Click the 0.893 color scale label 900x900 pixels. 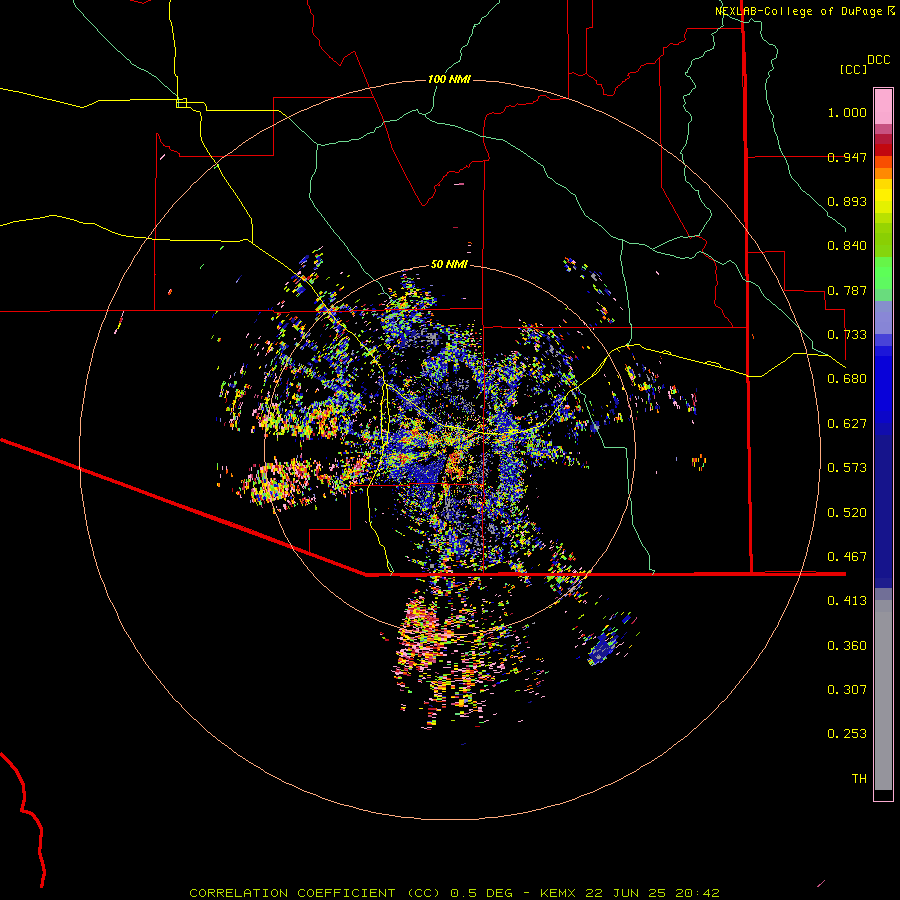(847, 201)
